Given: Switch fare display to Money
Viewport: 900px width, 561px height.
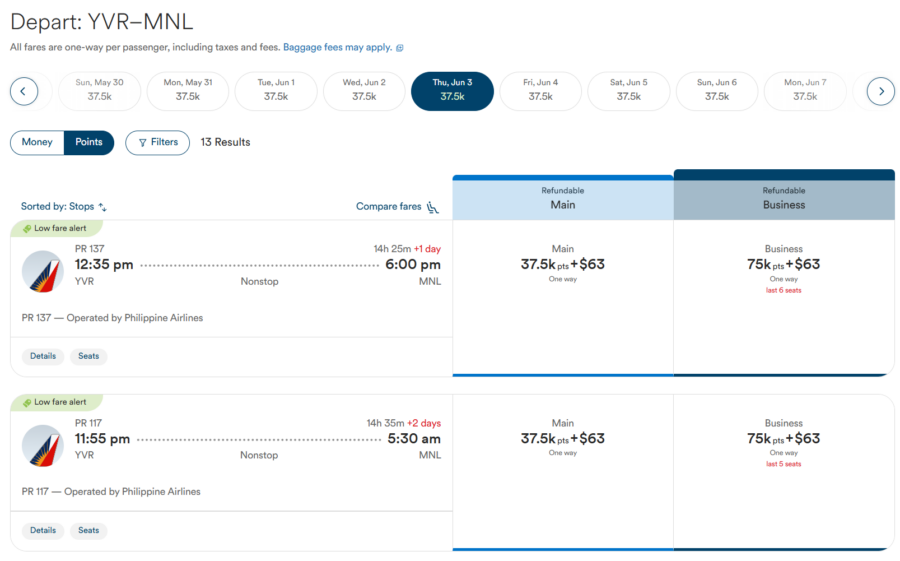Looking at the screenshot, I should [37, 142].
